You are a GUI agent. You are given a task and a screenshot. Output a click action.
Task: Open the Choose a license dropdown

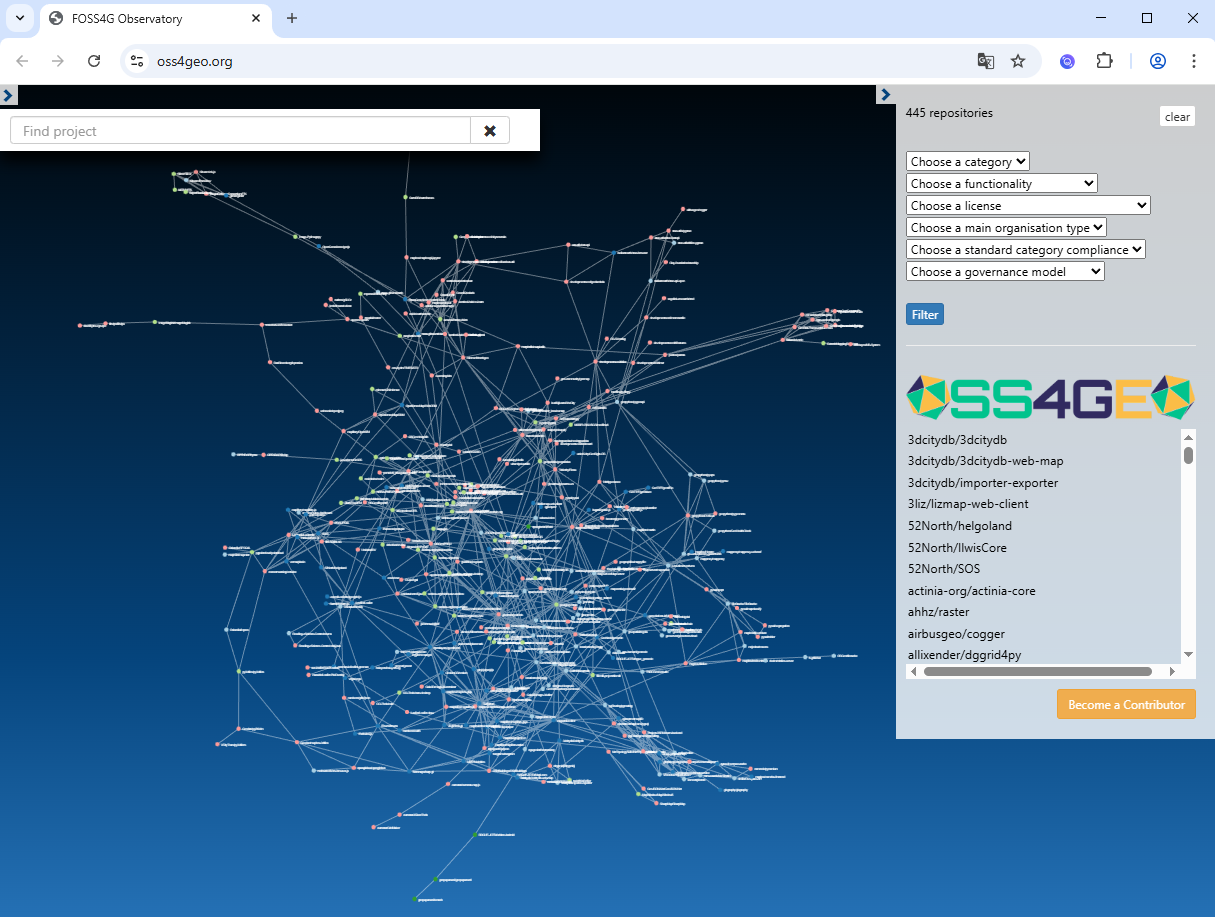pyautogui.click(x=1028, y=206)
